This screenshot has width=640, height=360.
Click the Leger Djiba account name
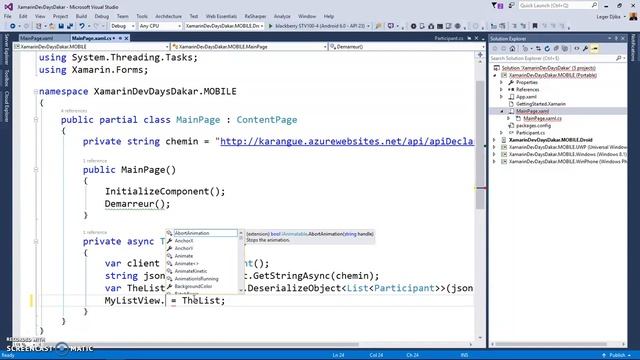coord(608,17)
